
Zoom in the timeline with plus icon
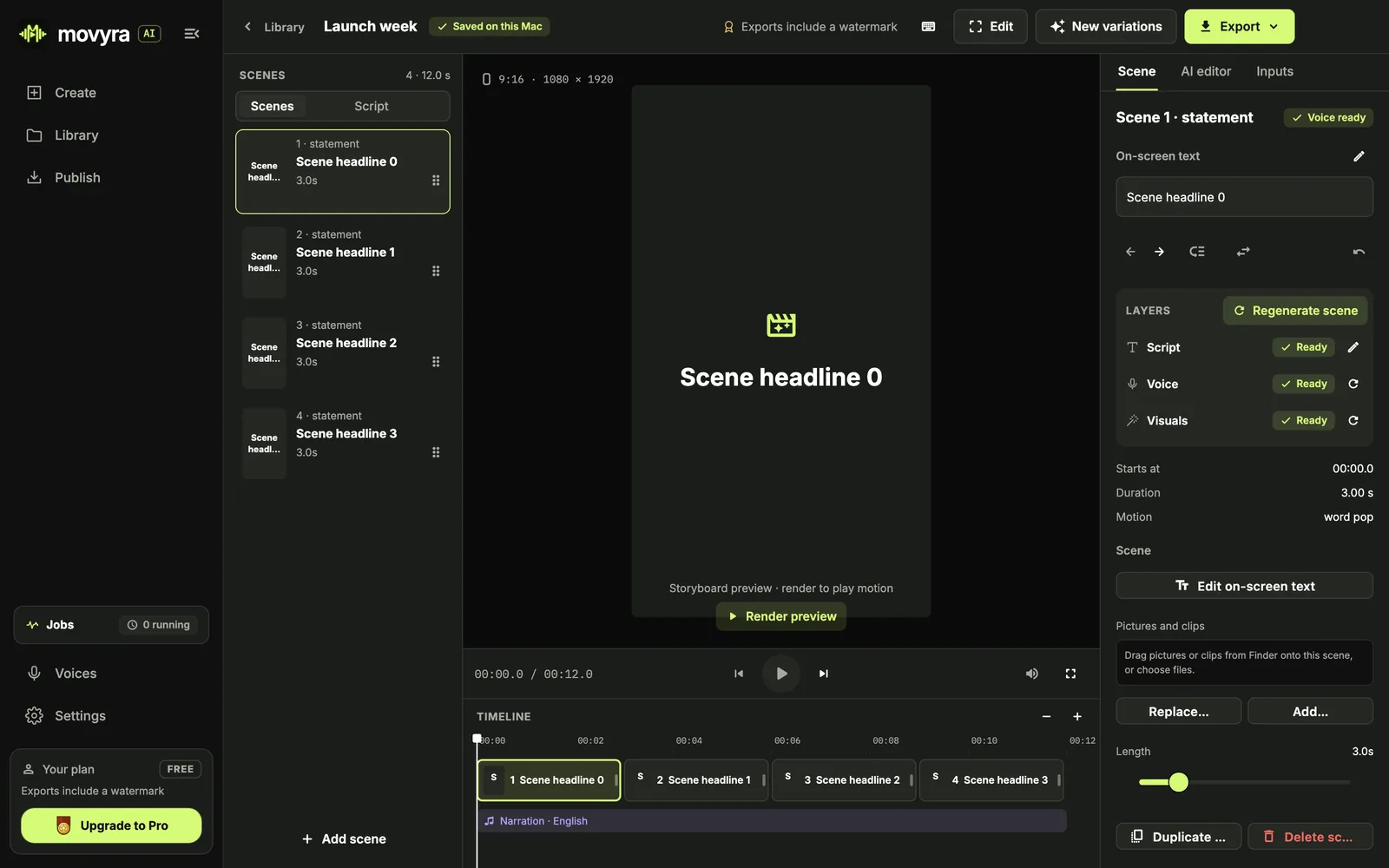[1077, 717]
